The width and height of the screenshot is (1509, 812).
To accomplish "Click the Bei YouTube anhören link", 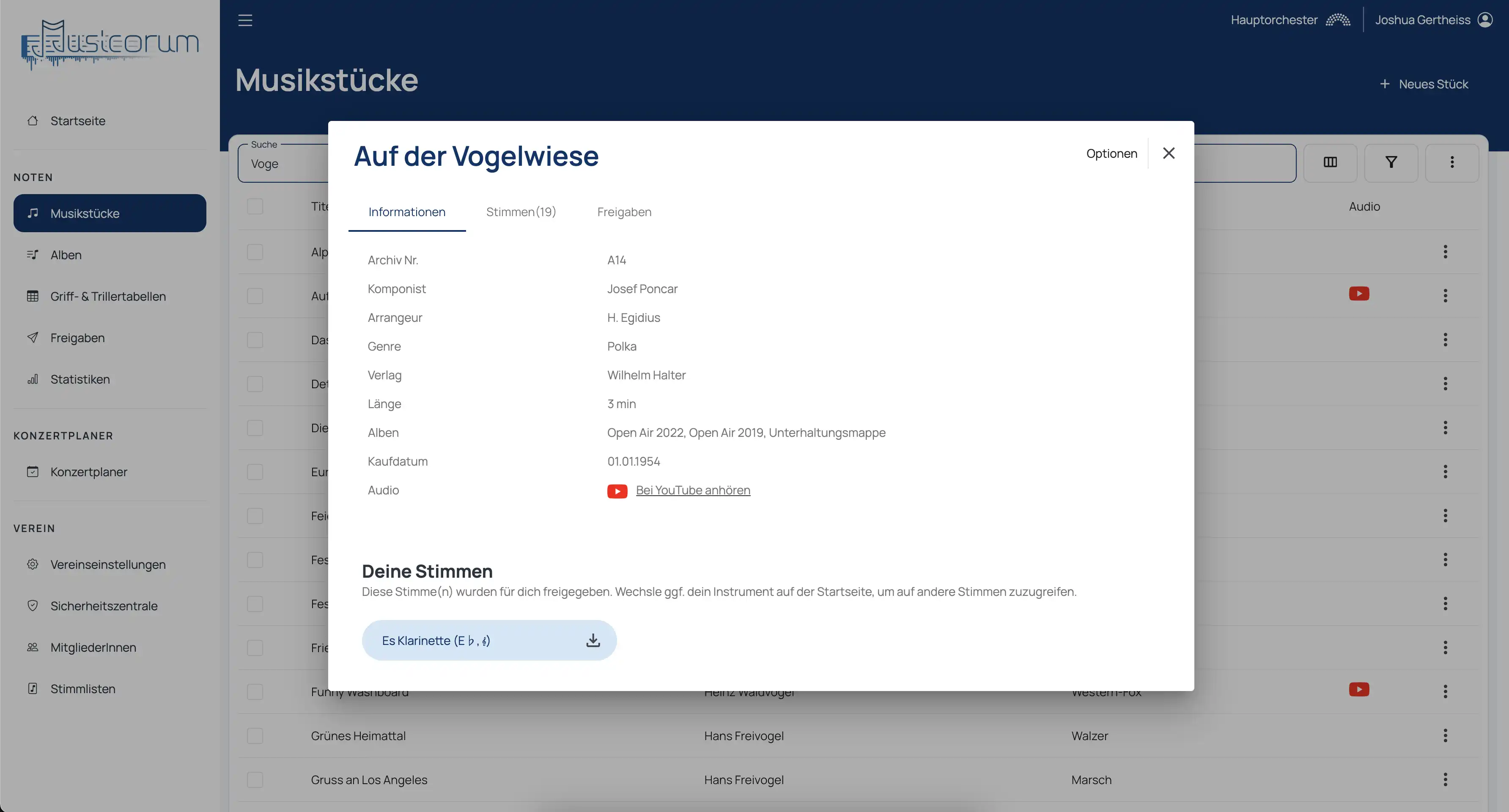I will (x=692, y=490).
